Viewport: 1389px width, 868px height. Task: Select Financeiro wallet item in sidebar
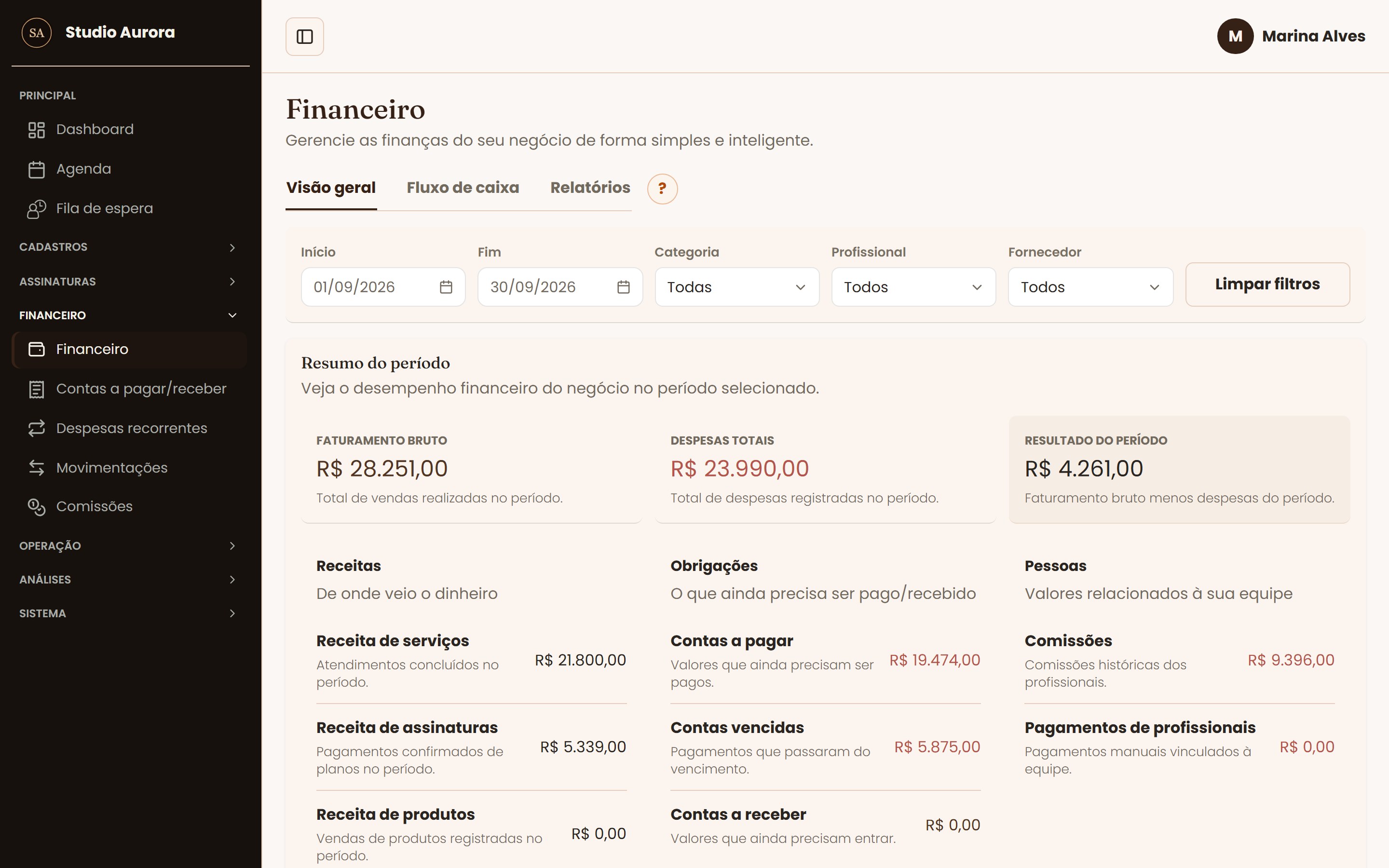(129, 350)
